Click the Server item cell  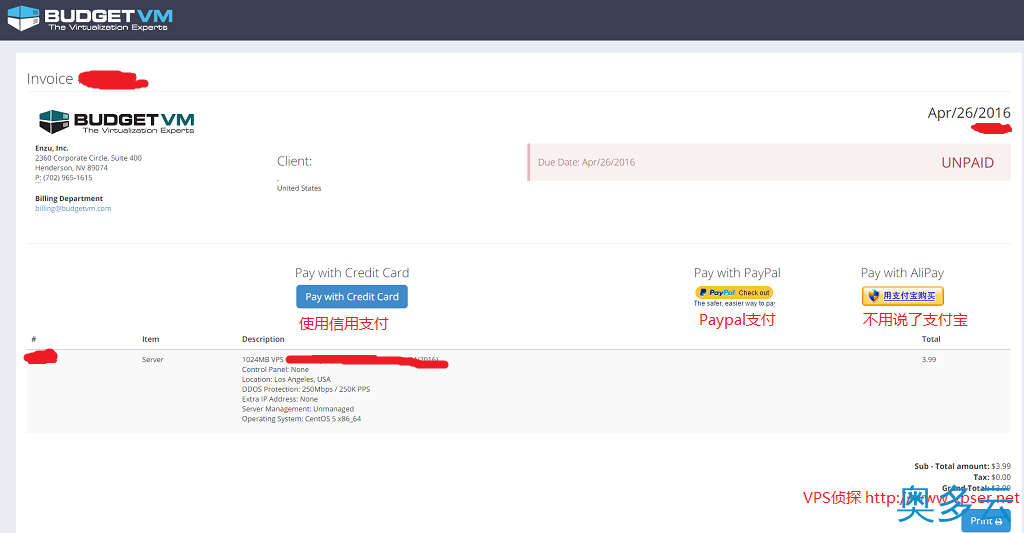click(153, 359)
